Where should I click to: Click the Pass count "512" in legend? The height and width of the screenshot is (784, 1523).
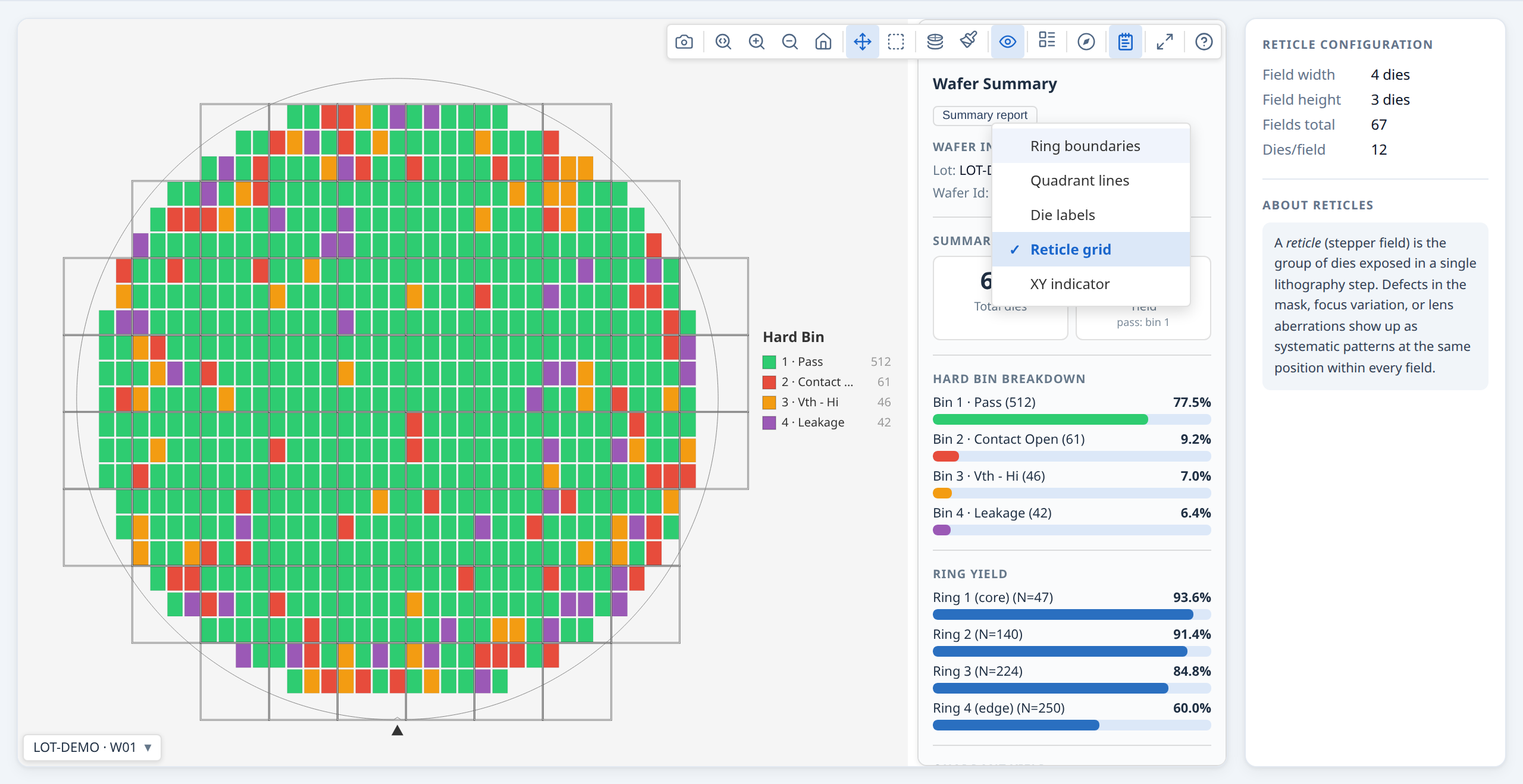tap(880, 362)
